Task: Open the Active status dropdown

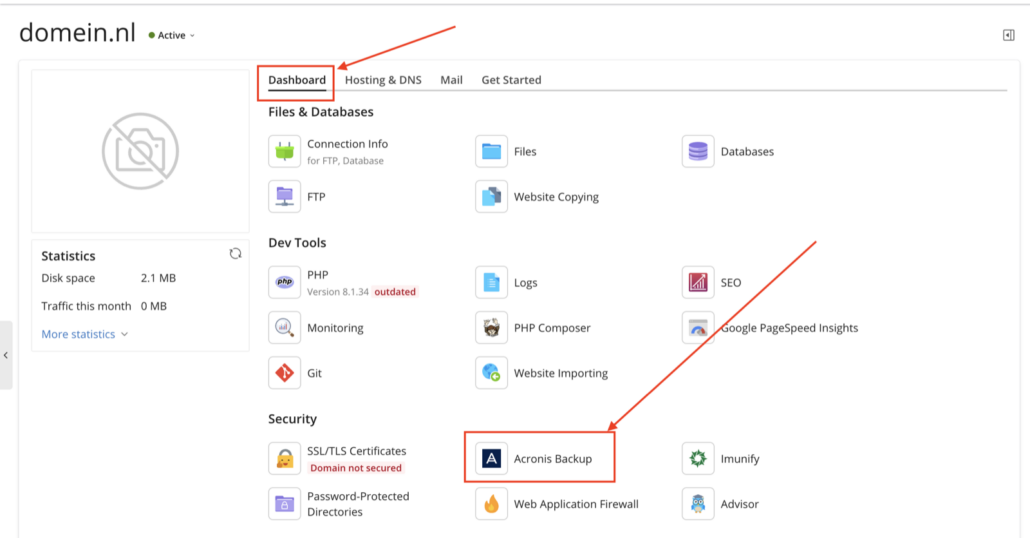Action: [171, 35]
